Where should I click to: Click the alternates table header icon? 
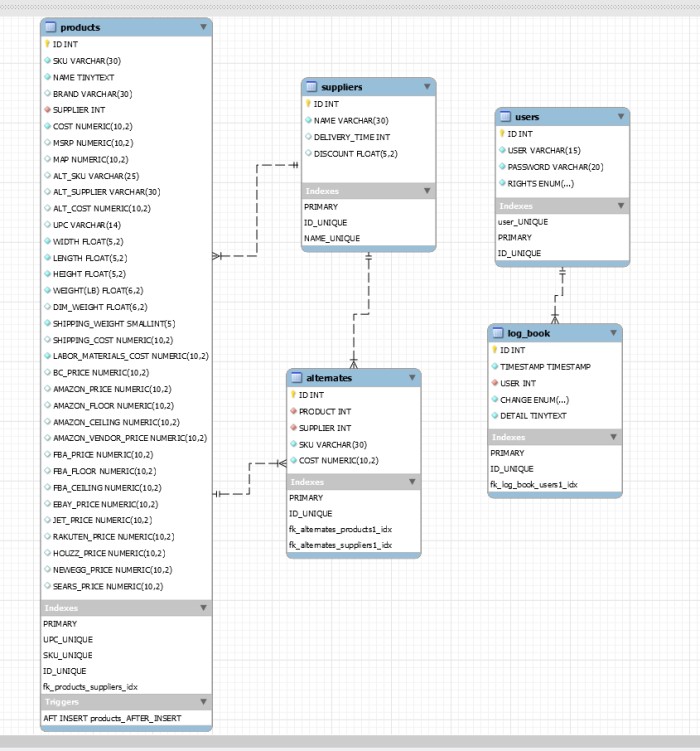297,378
